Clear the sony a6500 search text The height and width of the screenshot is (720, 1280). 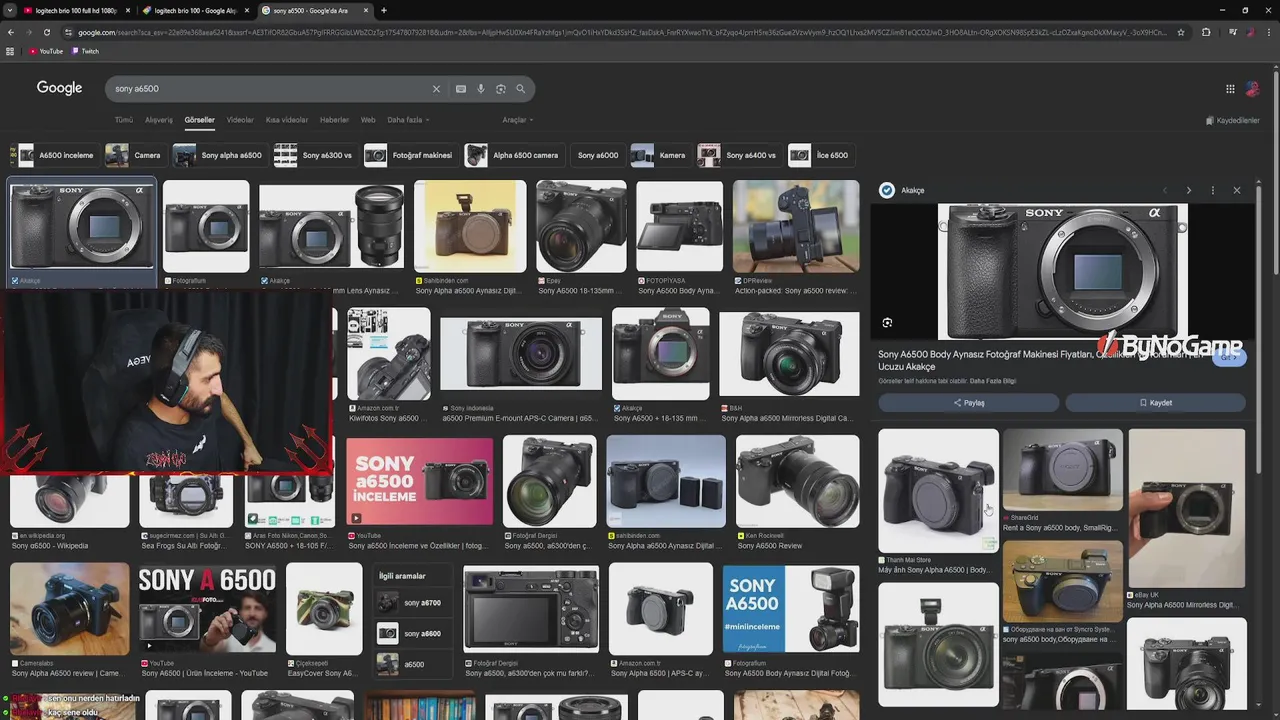(436, 89)
